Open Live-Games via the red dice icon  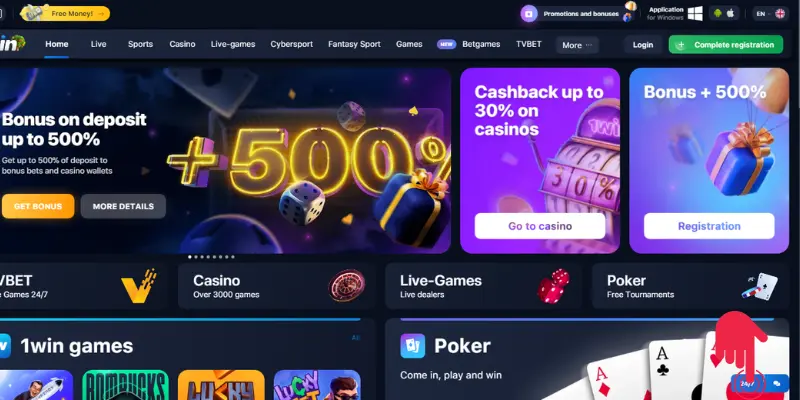[x=553, y=286]
